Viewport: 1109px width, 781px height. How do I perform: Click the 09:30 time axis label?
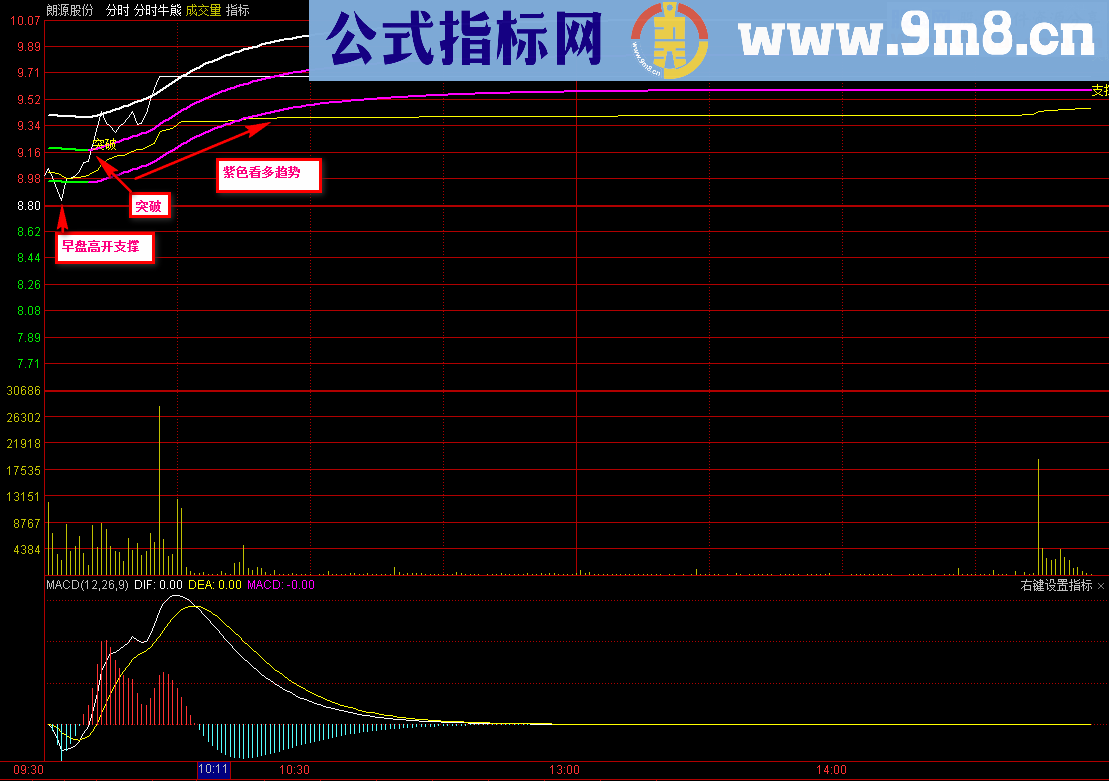tap(26, 771)
